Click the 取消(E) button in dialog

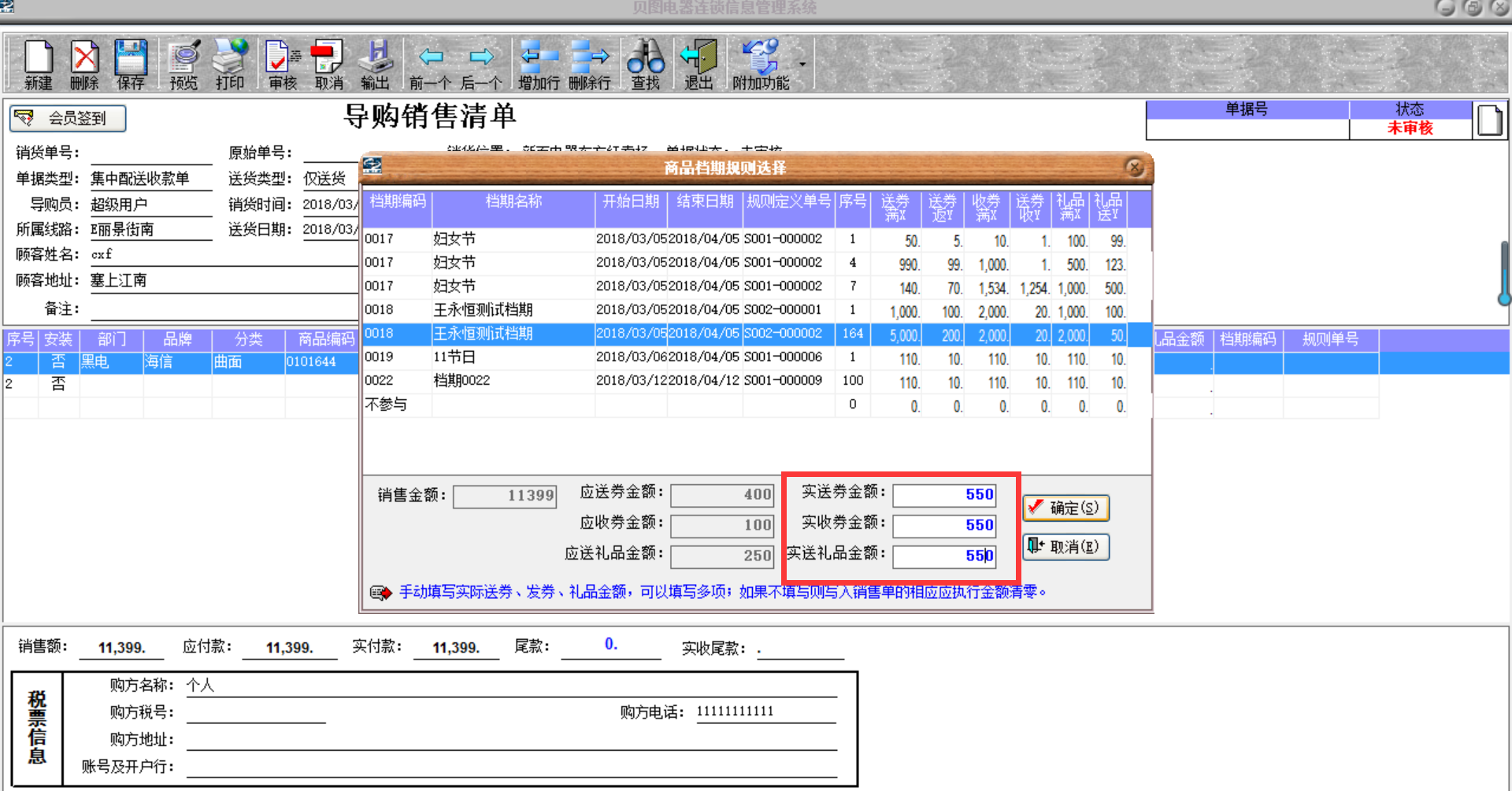1066,546
